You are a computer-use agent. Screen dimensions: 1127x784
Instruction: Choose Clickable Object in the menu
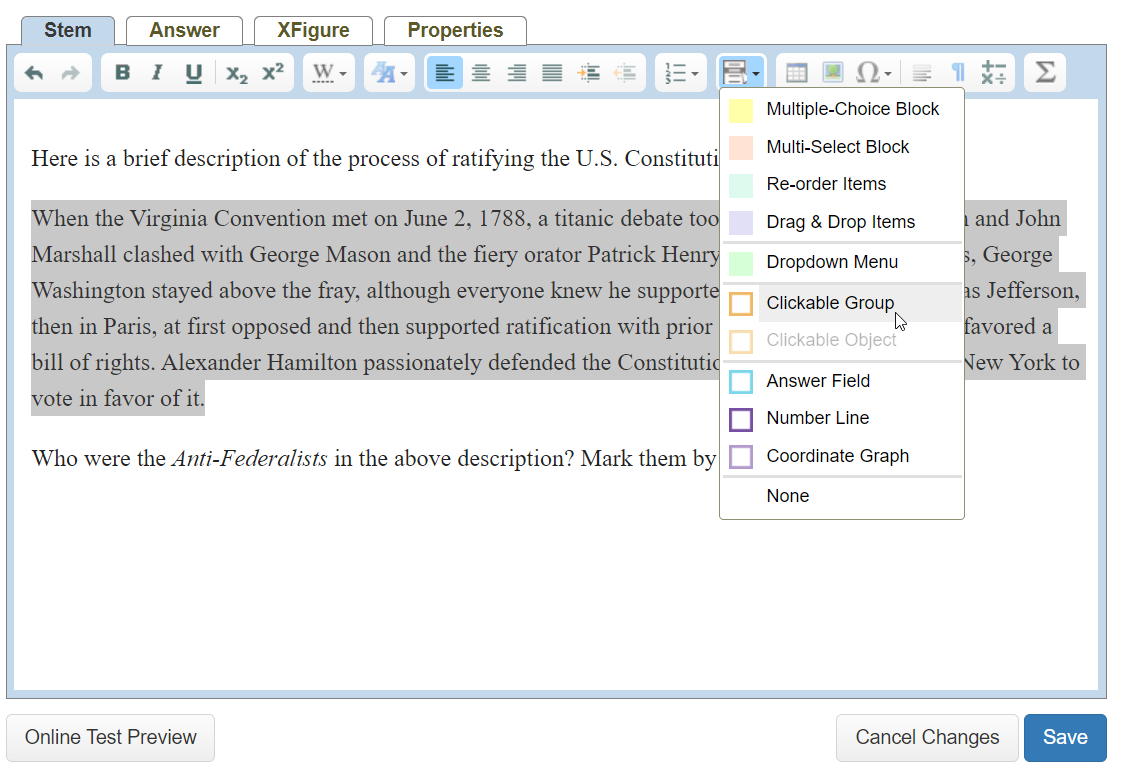click(x=842, y=341)
